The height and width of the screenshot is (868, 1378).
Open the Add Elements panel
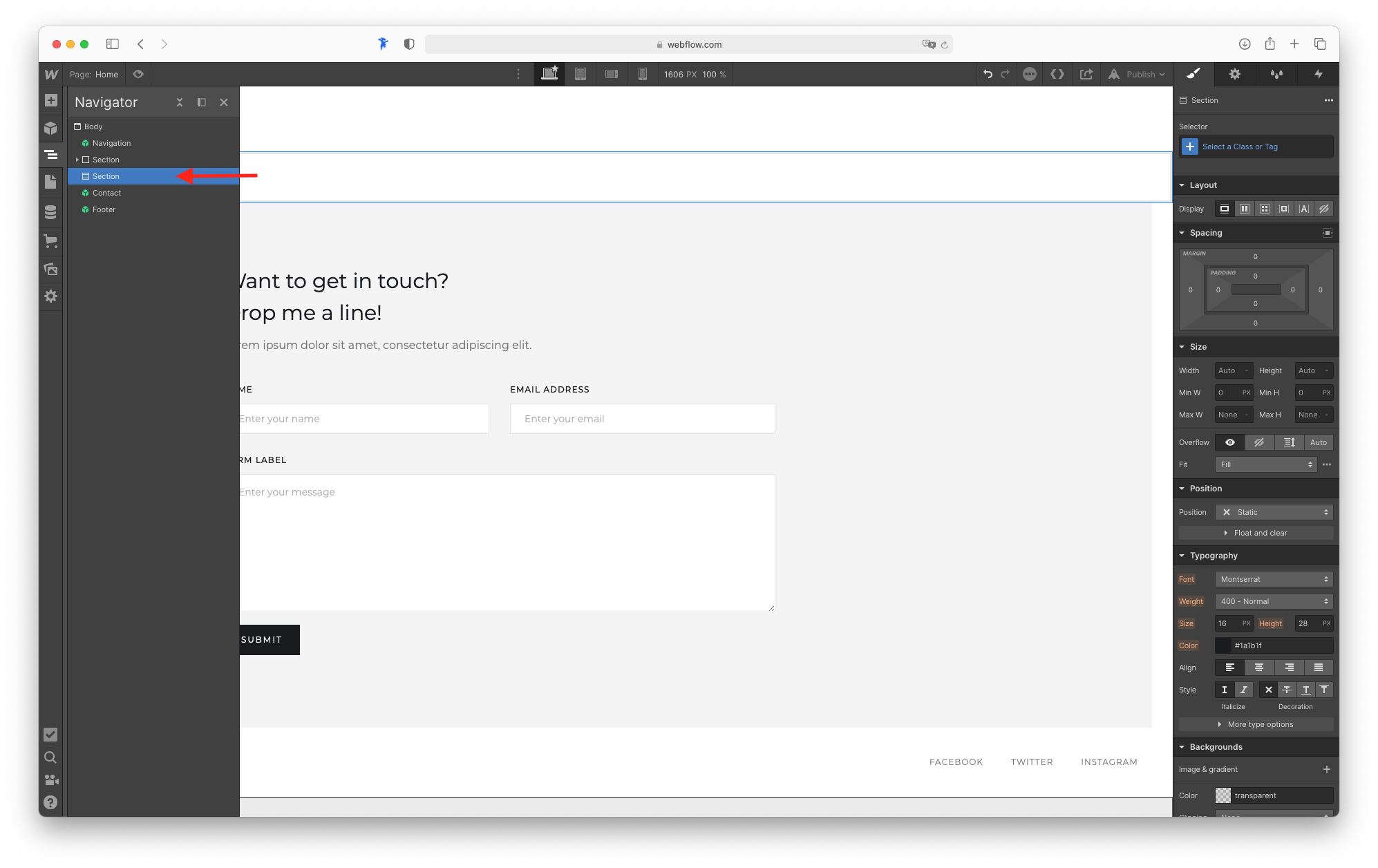coord(50,100)
